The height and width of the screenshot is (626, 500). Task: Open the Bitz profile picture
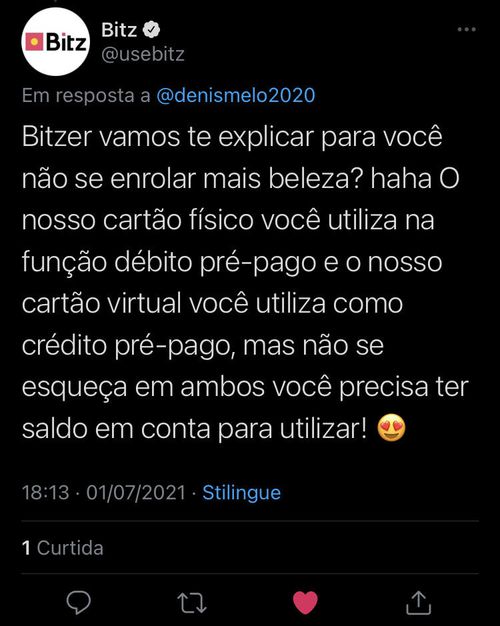[56, 42]
